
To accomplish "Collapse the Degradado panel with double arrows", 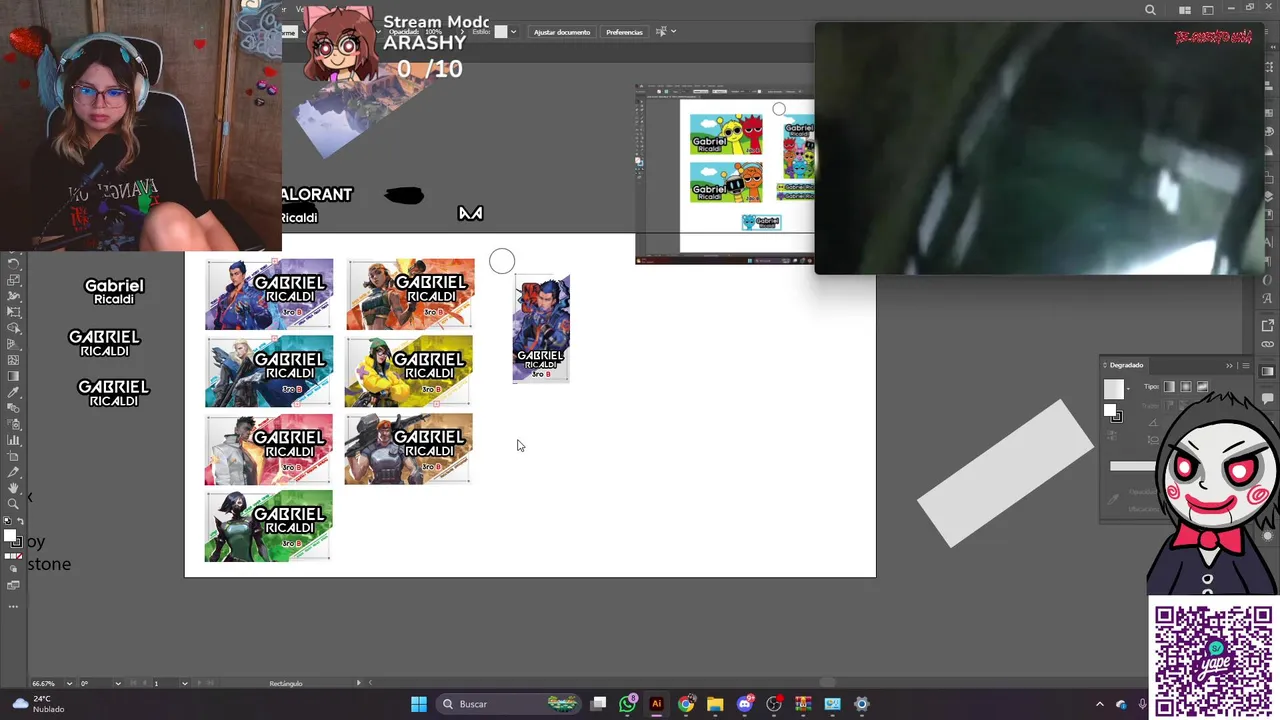I will click(x=1229, y=366).
